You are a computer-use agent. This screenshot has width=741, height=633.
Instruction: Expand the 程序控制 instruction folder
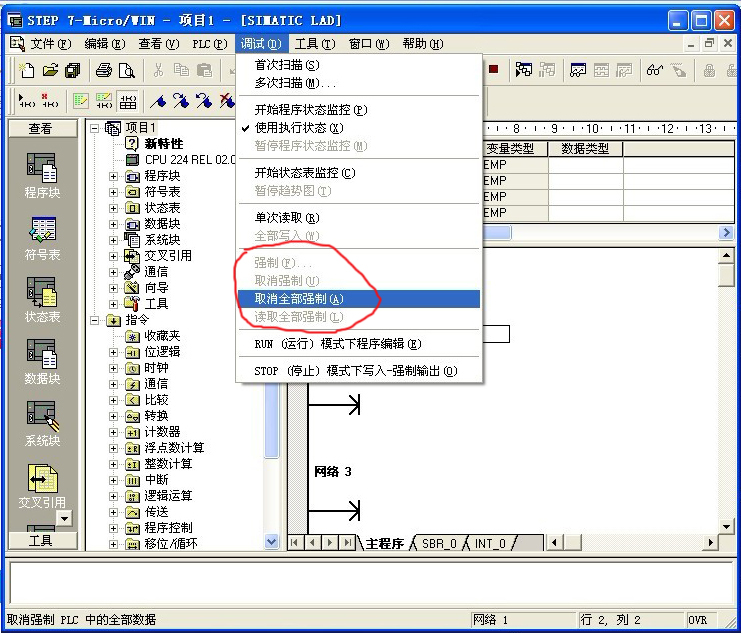[x=113, y=528]
